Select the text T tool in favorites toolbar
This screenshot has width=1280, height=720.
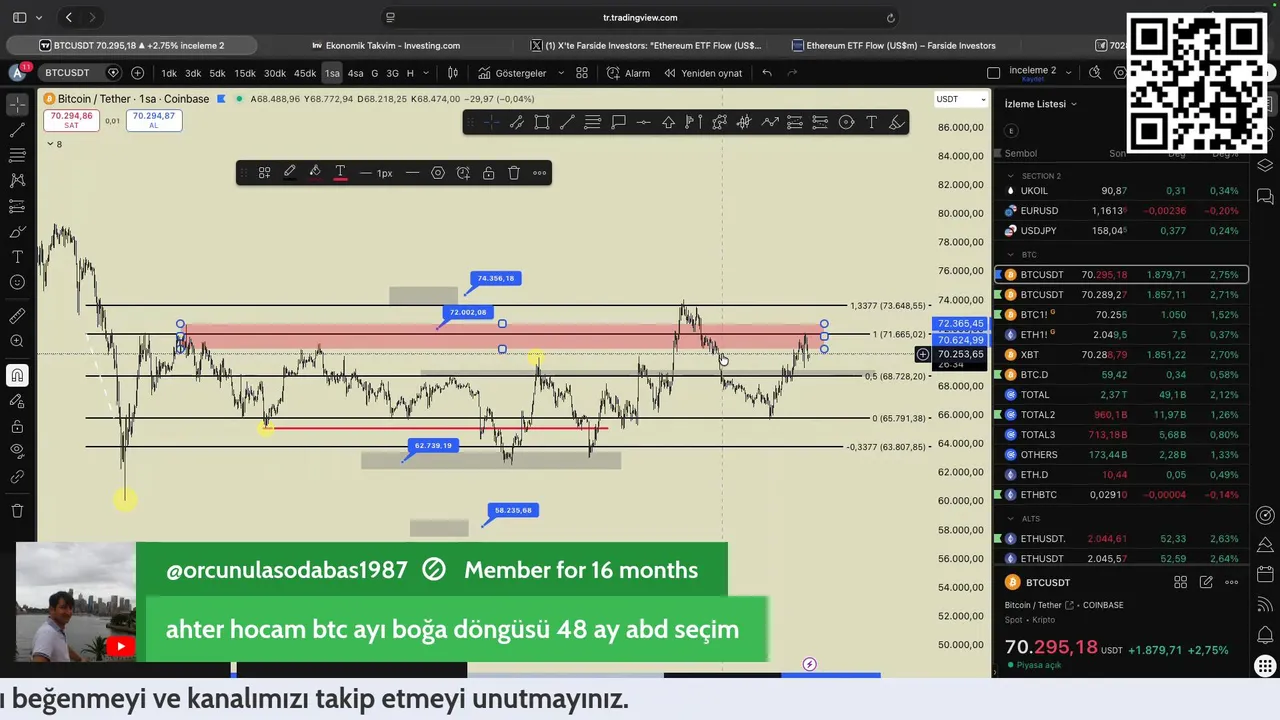click(x=871, y=122)
